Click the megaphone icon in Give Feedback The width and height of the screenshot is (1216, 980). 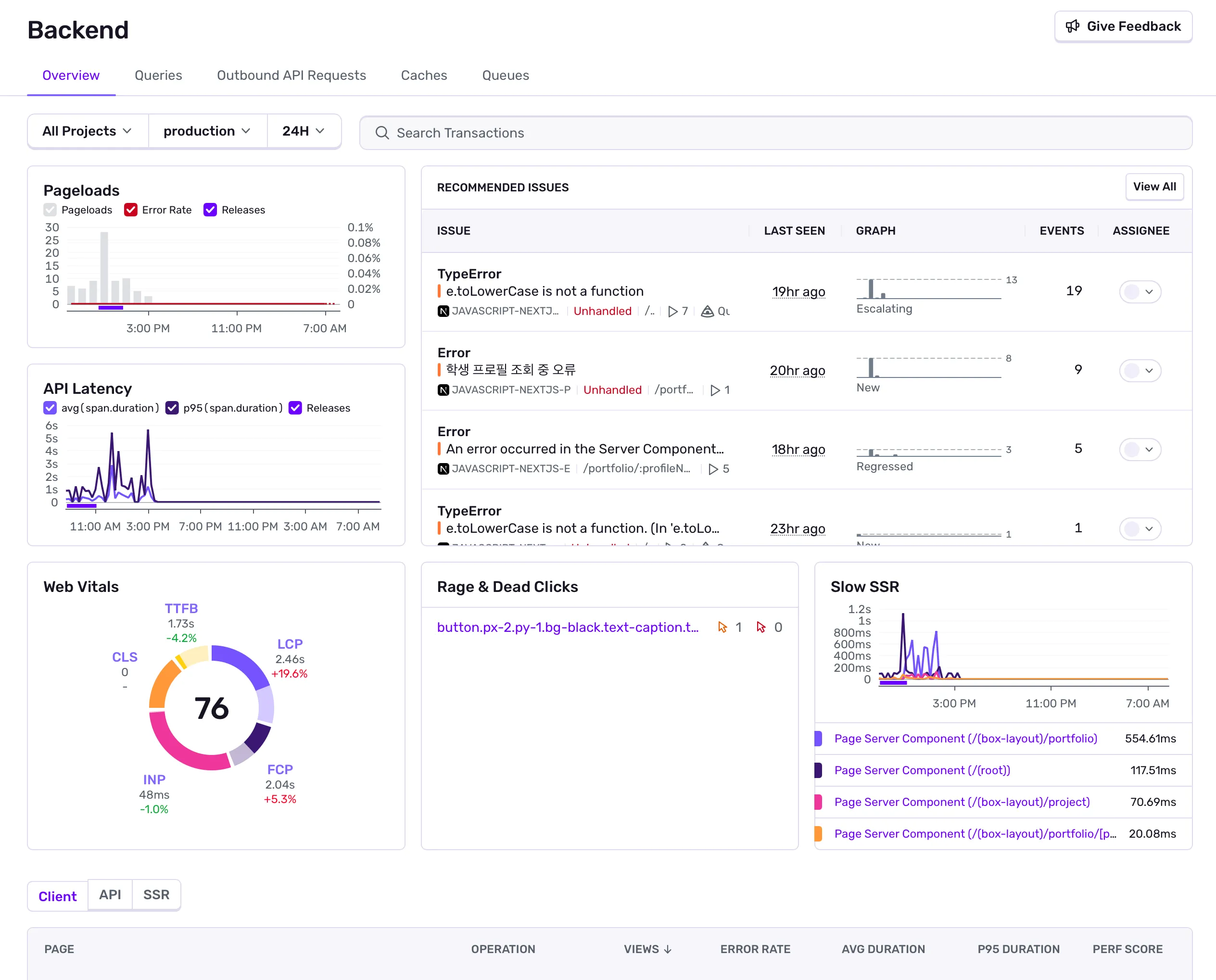[1072, 26]
